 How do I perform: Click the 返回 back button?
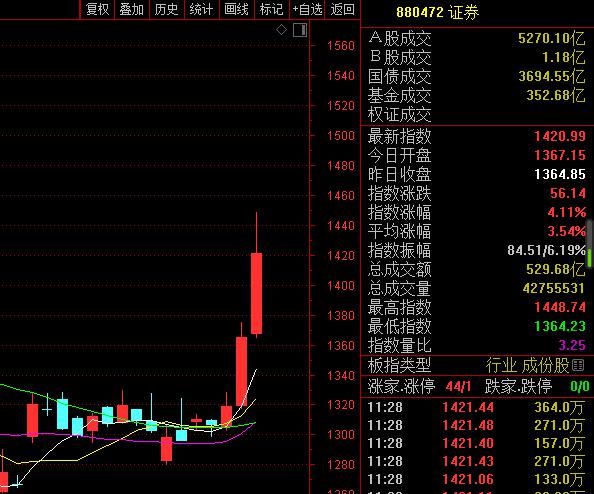tap(342, 9)
